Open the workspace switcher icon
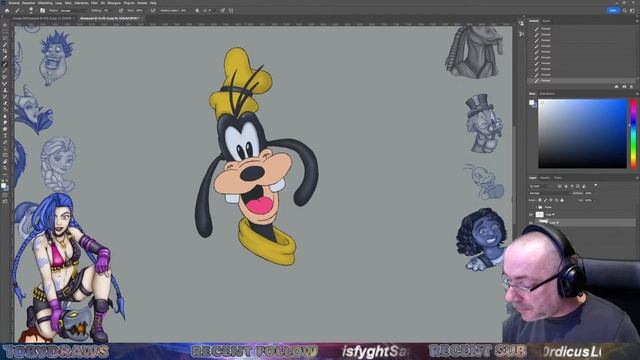Viewport: 640px width, 360px height. pos(633,10)
